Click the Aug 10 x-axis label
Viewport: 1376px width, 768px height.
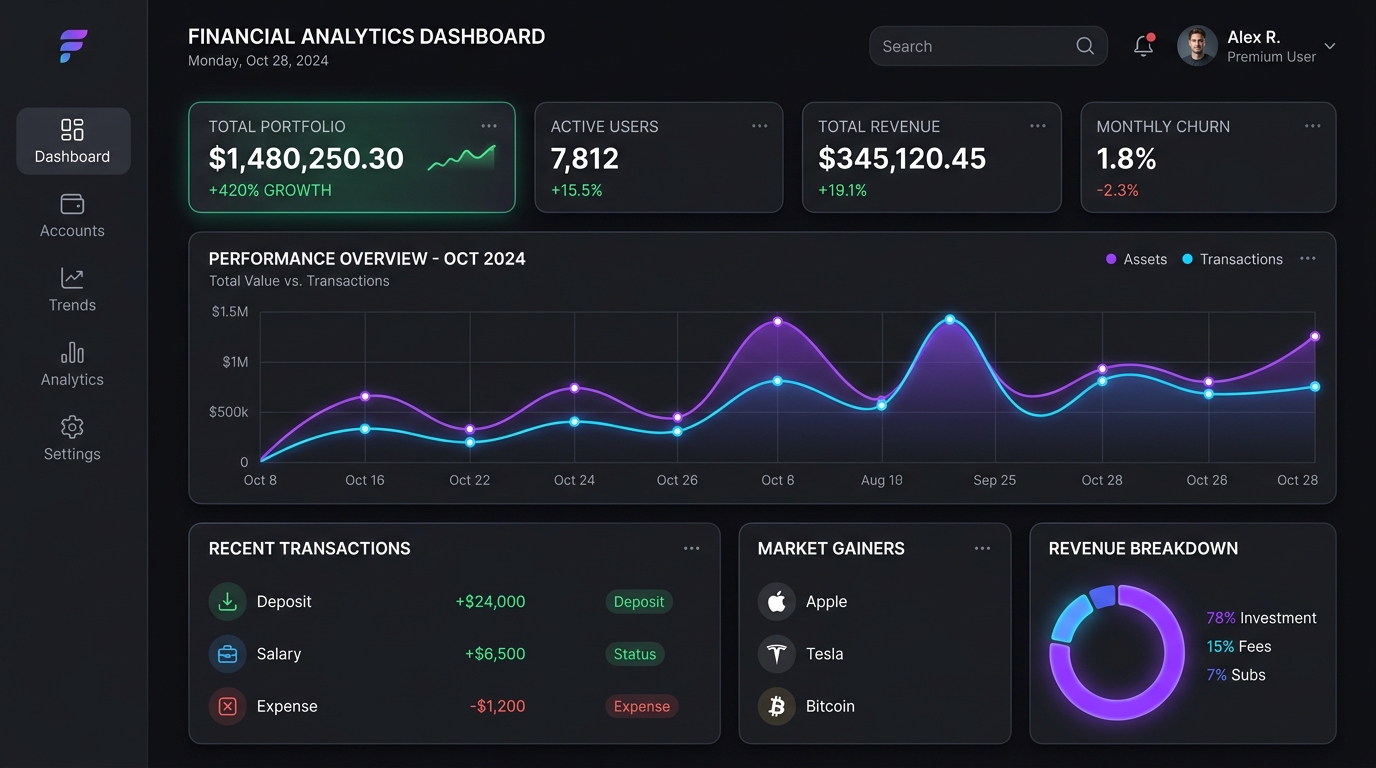click(x=882, y=480)
